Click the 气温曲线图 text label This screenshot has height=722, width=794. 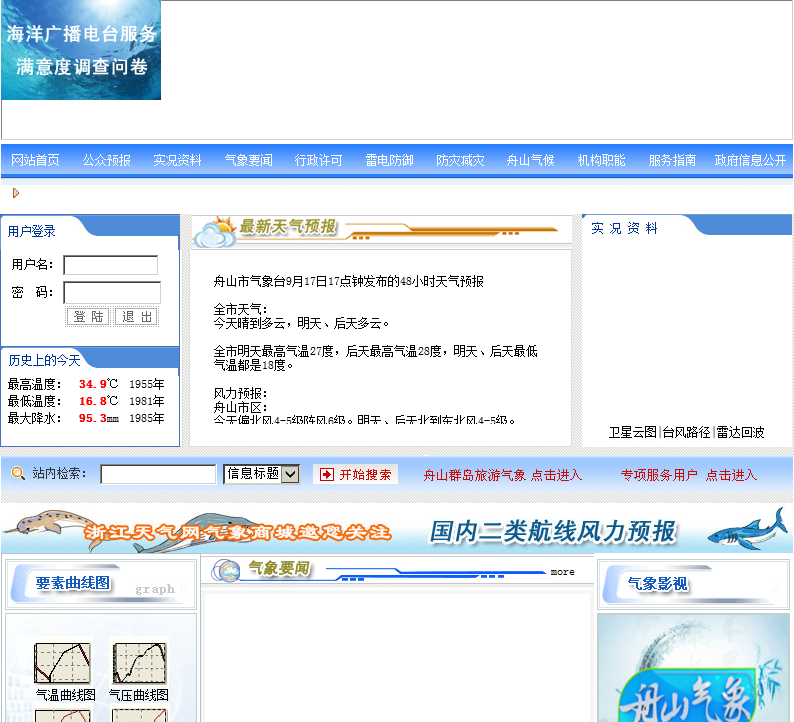pyautogui.click(x=65, y=695)
